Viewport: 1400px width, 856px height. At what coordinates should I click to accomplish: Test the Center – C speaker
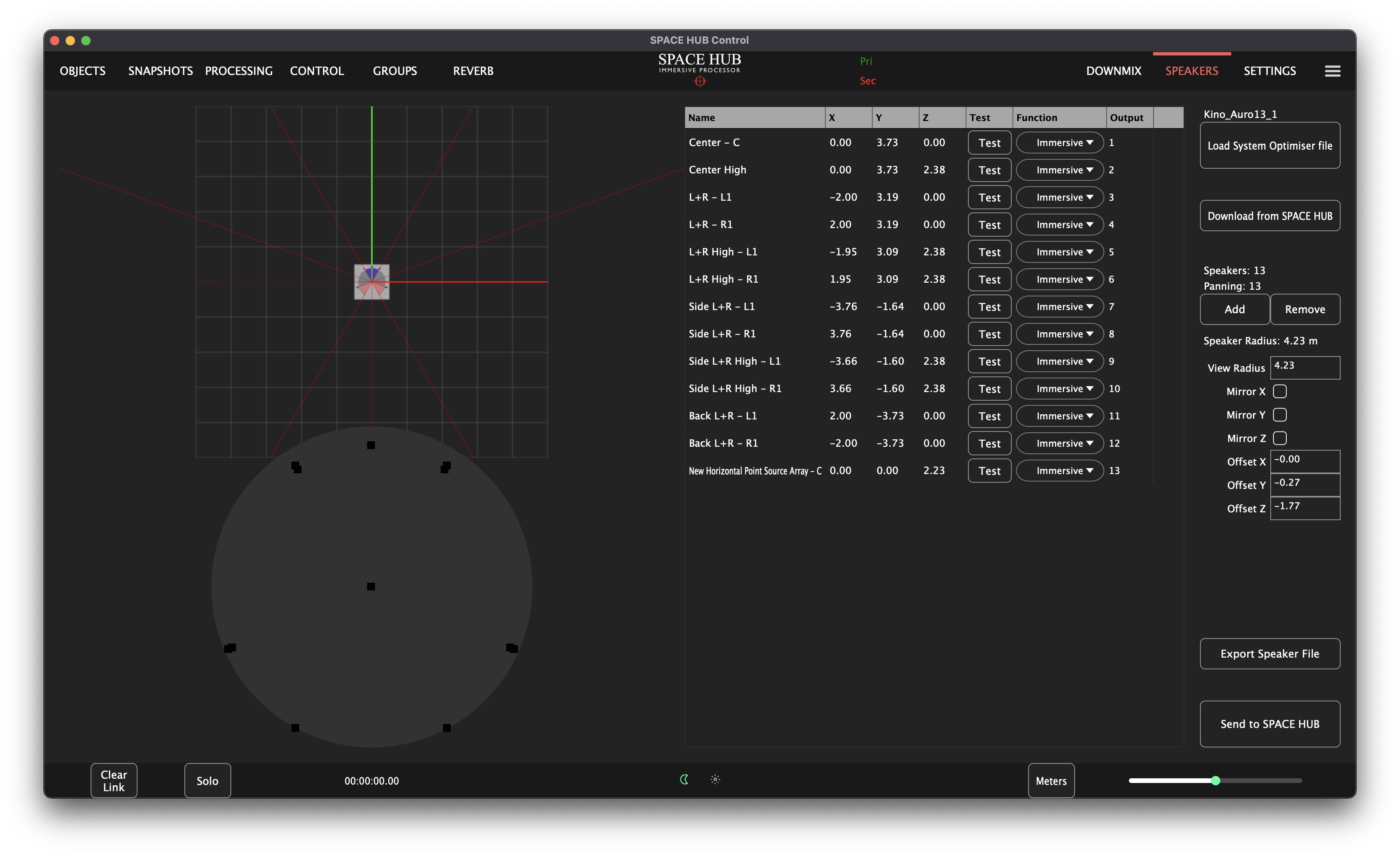click(x=989, y=143)
